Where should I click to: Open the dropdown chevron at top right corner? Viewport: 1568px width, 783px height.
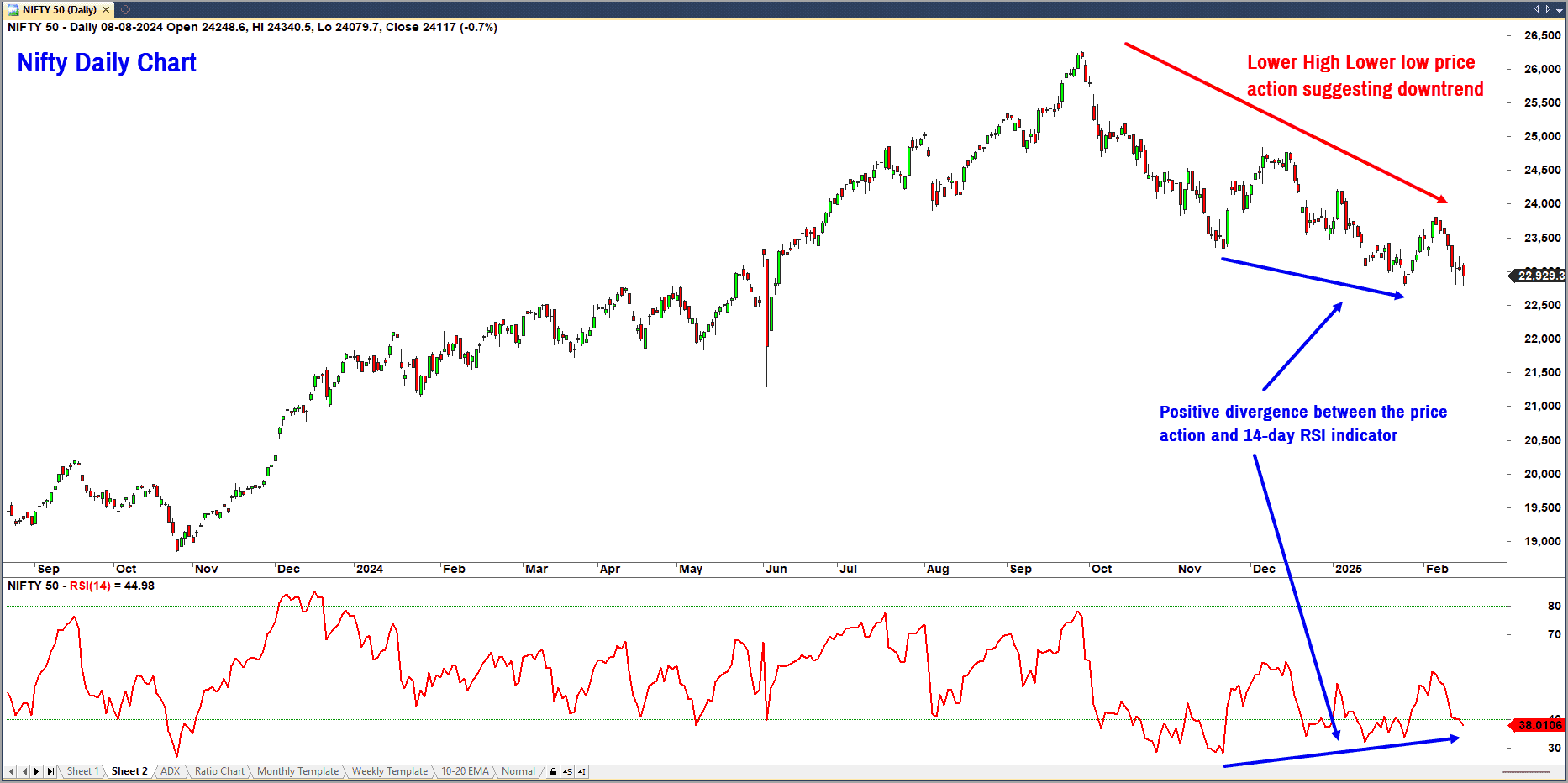(1560, 9)
